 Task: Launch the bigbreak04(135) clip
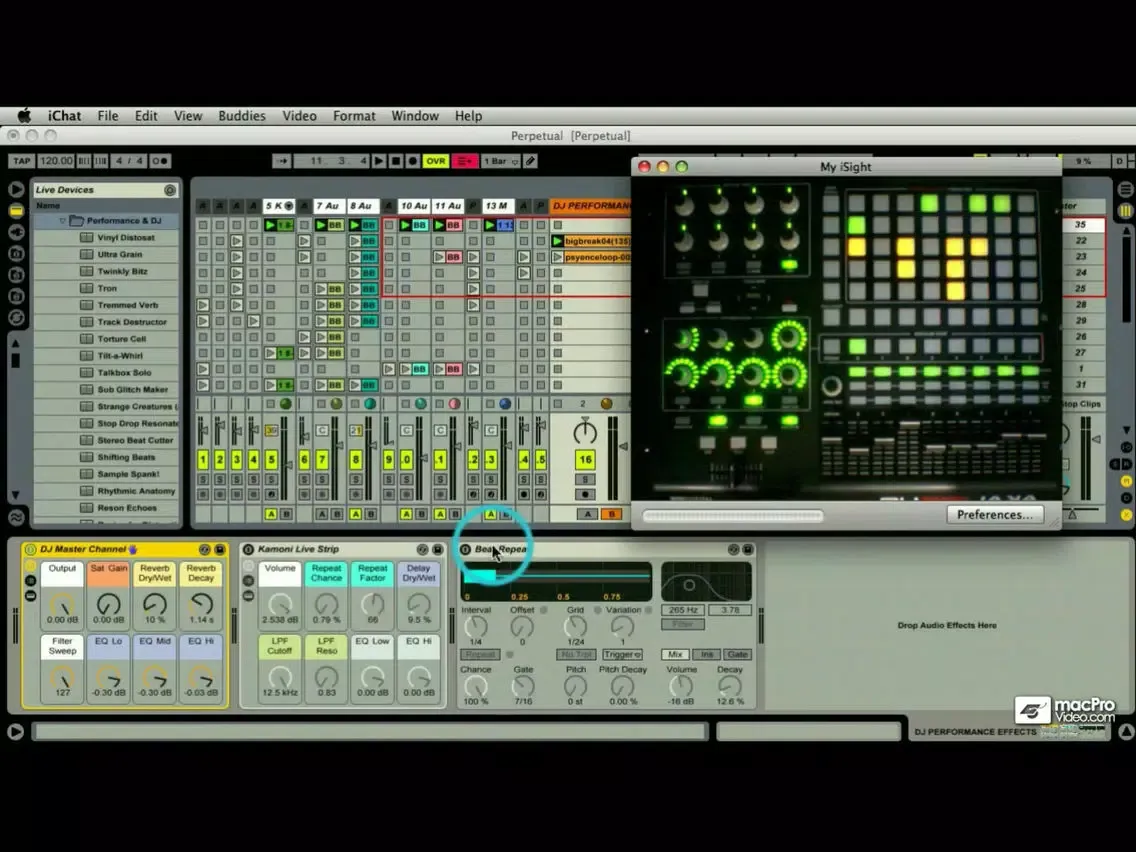pyautogui.click(x=558, y=241)
